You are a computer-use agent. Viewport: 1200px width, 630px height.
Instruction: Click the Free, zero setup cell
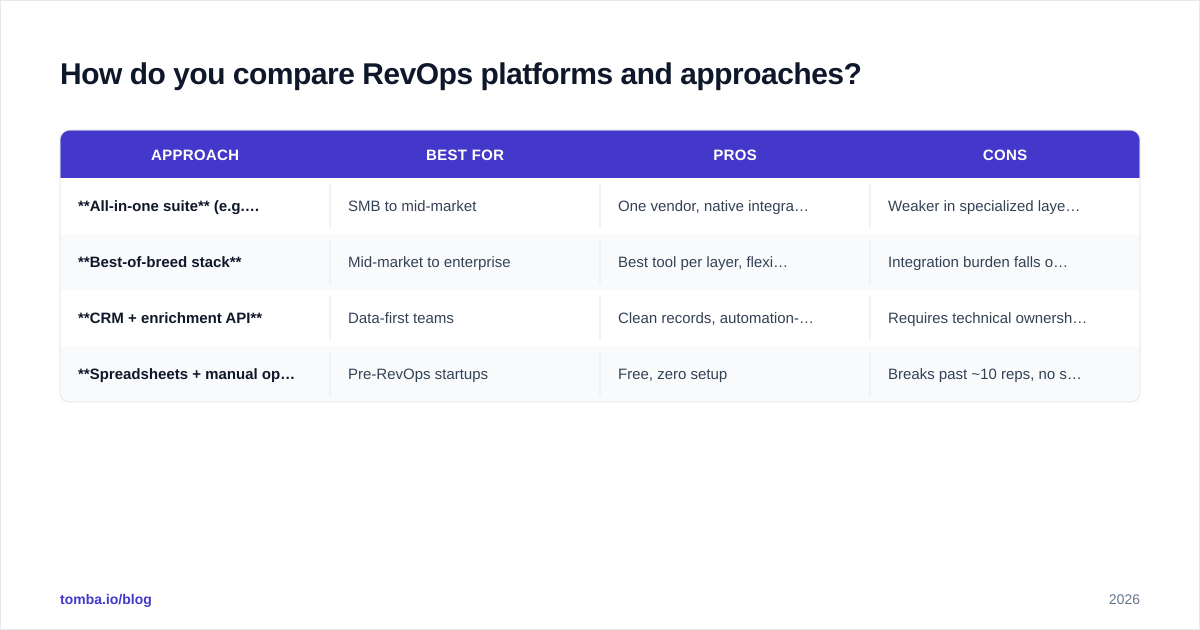pos(735,374)
